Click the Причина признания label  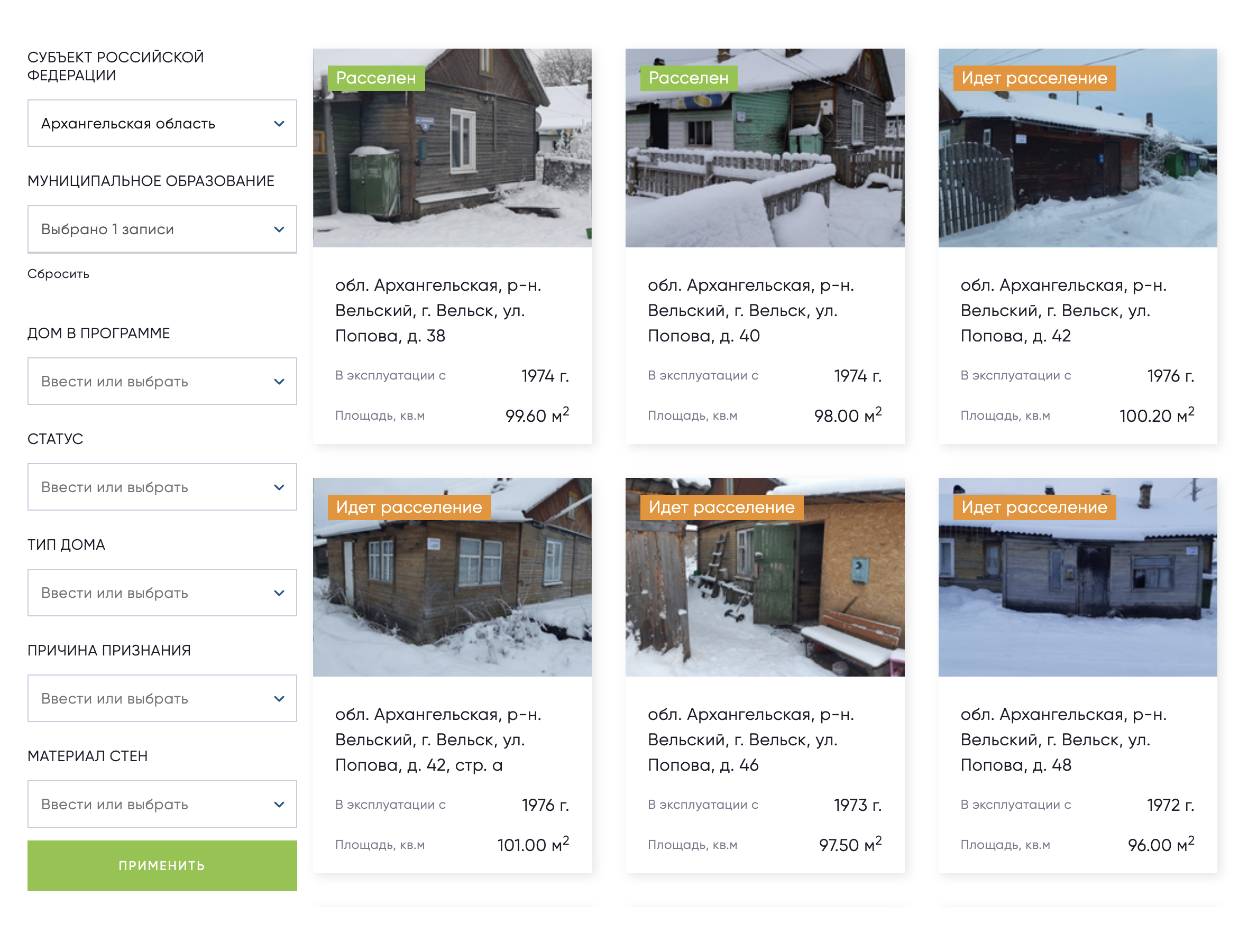tap(109, 650)
